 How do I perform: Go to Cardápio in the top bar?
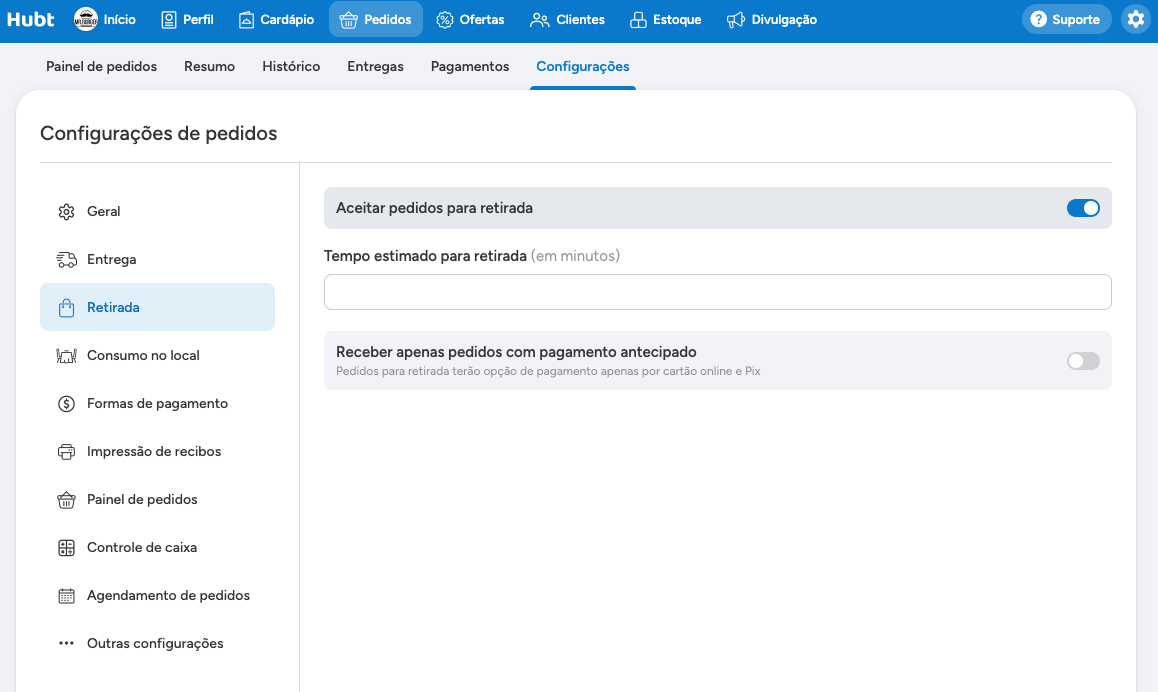click(276, 19)
